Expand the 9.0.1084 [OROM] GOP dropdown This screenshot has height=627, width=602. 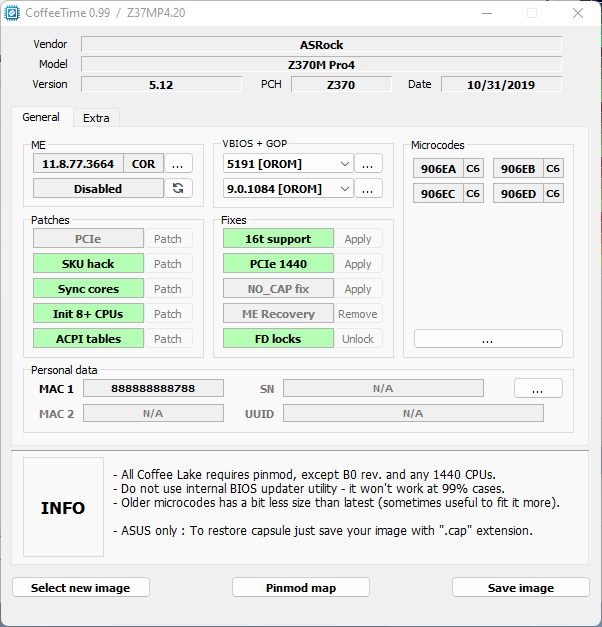pos(288,188)
